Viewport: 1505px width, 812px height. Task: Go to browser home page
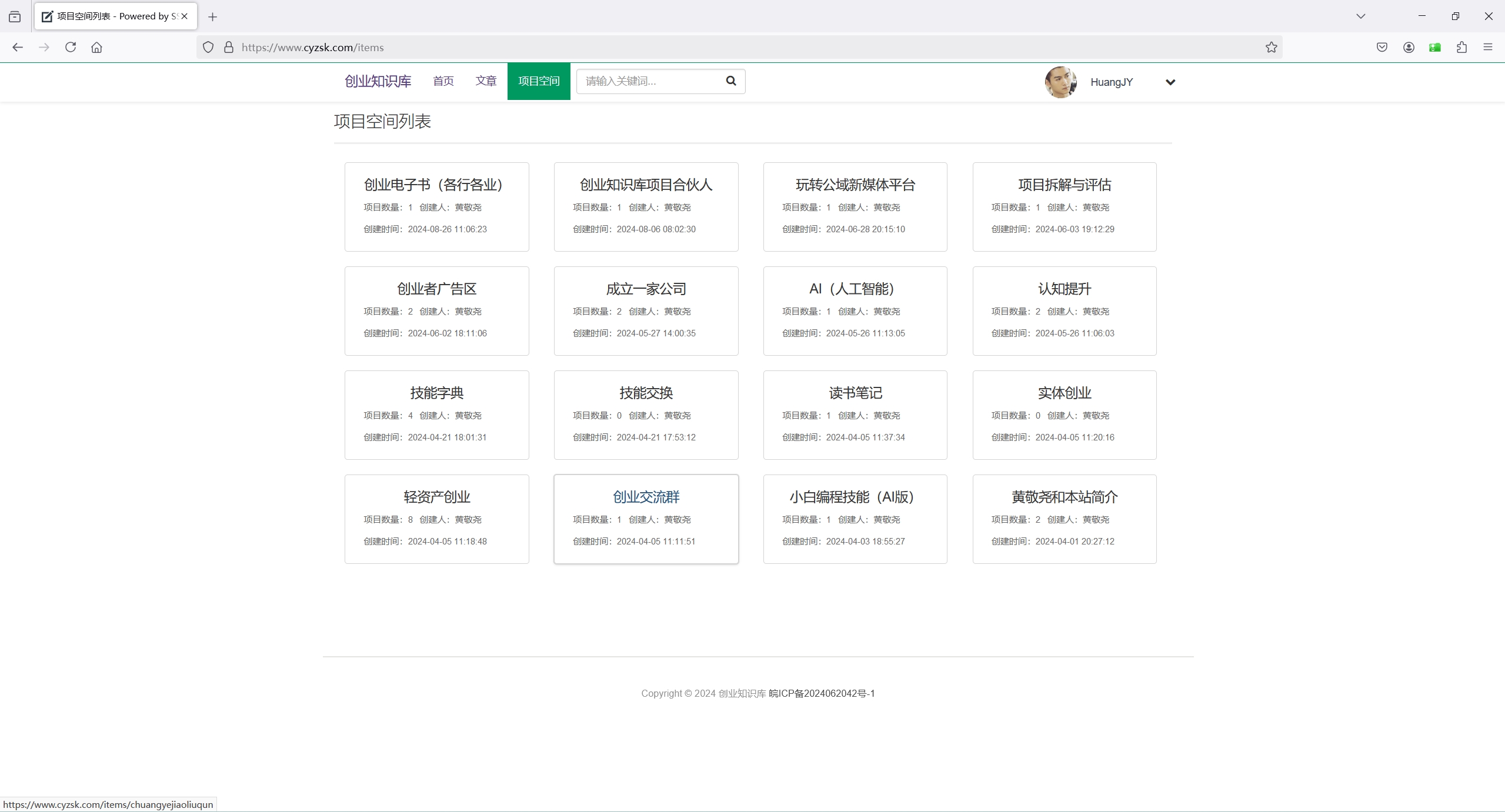pyautogui.click(x=97, y=47)
